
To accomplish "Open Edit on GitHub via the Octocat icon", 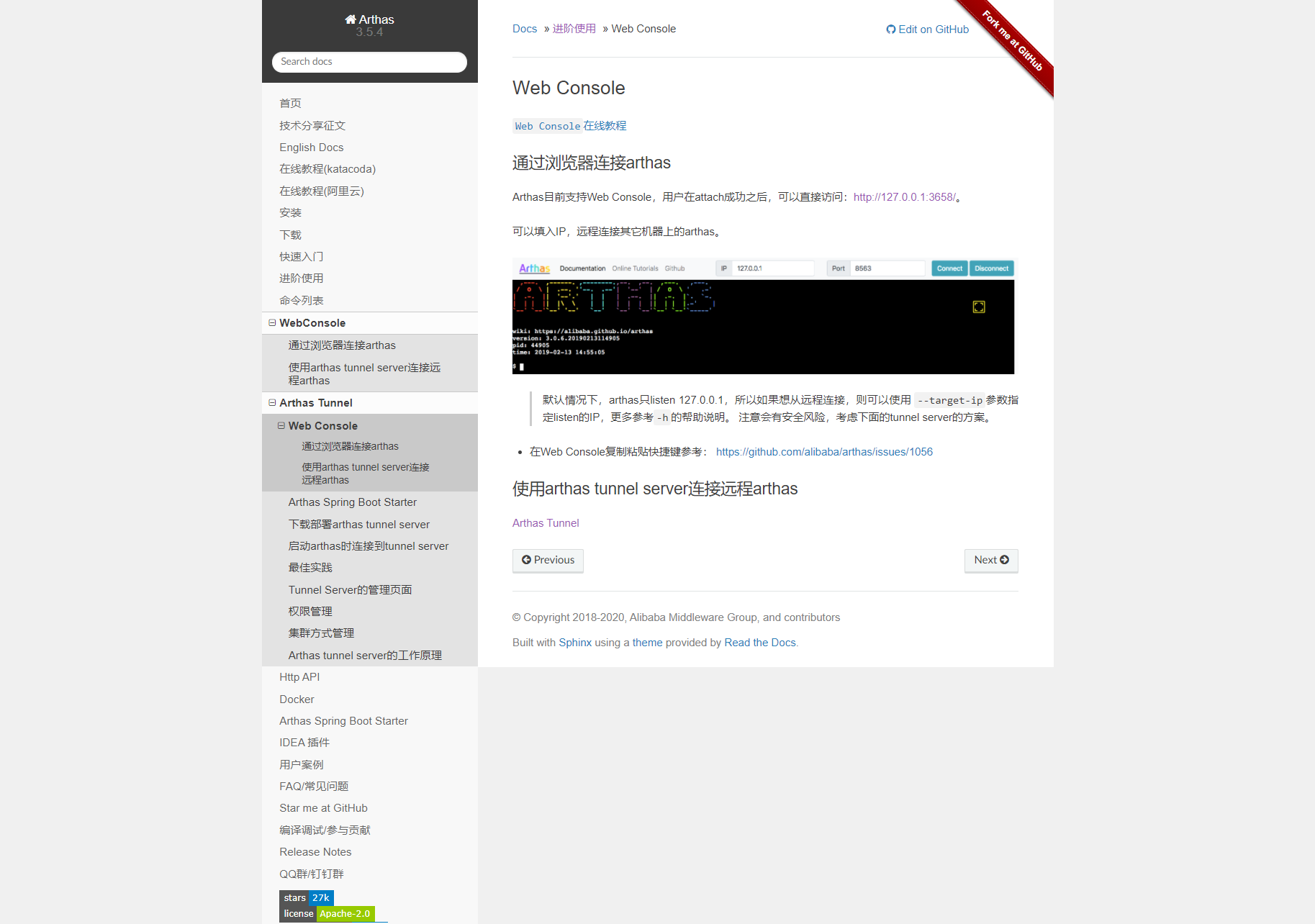I will click(x=891, y=30).
